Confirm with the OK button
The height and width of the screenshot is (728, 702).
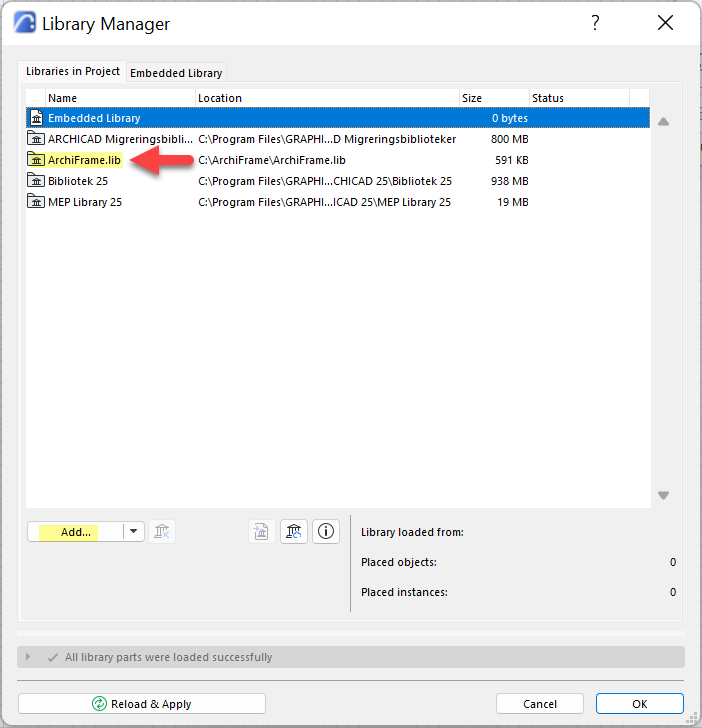point(639,704)
